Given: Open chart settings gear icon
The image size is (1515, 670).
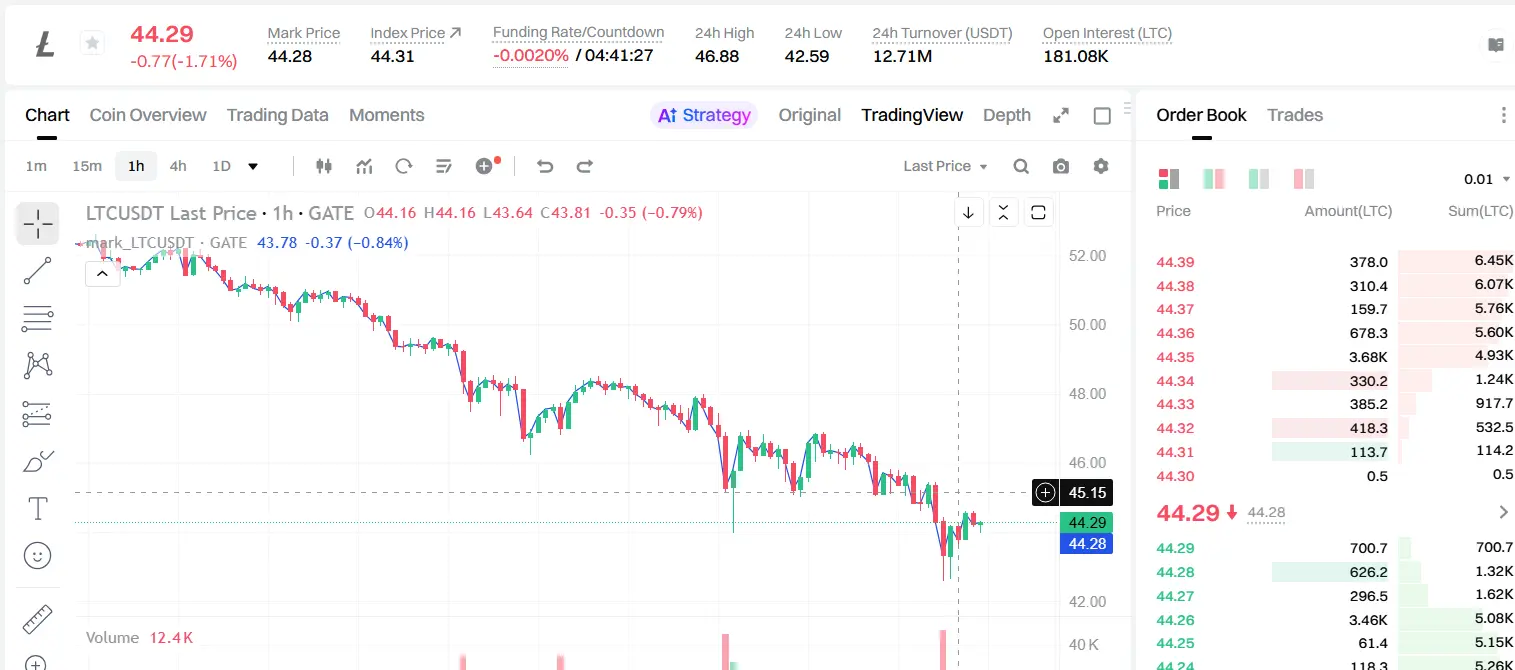Looking at the screenshot, I should click(1101, 166).
